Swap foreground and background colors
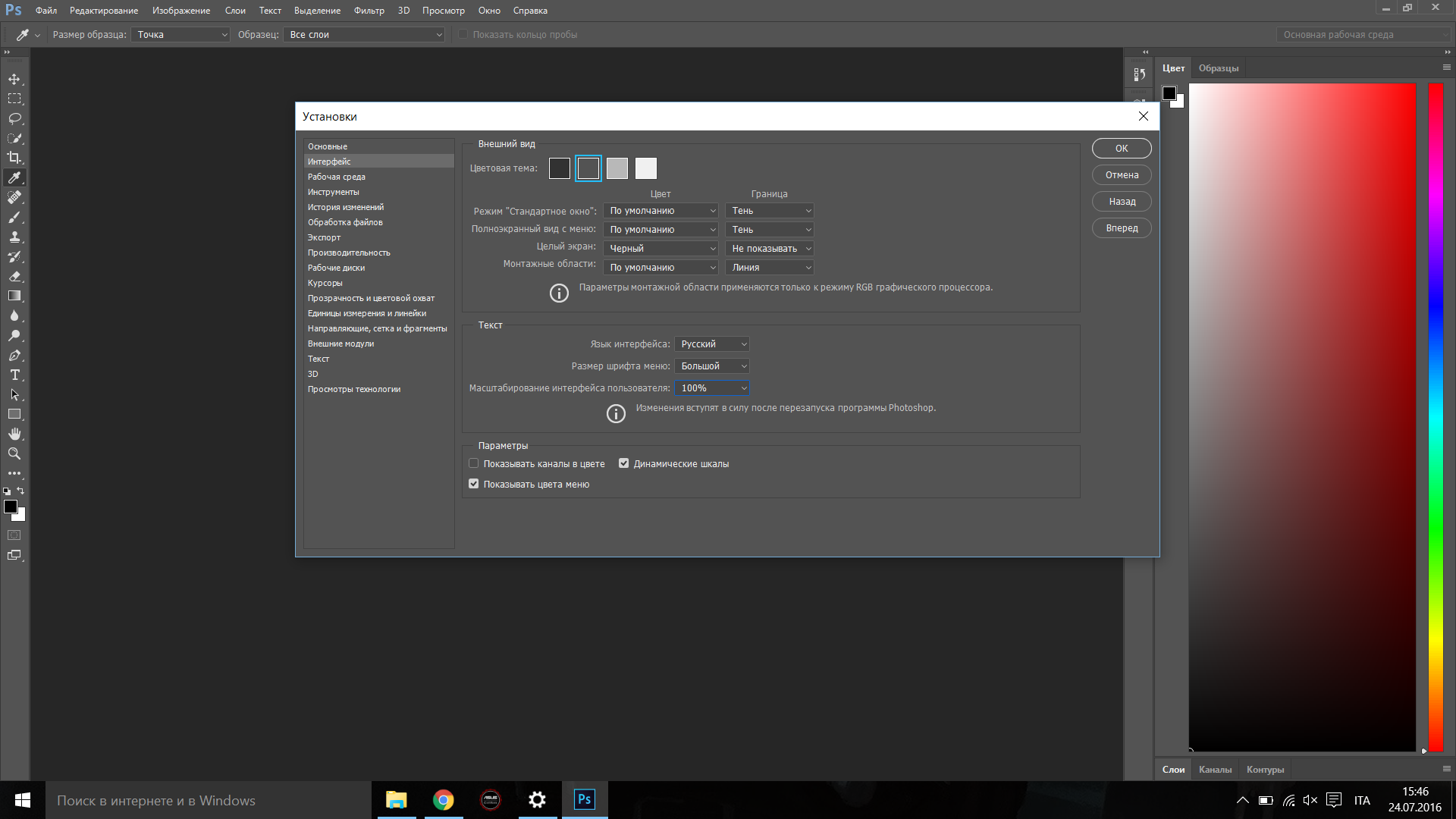The width and height of the screenshot is (1456, 819). point(20,491)
